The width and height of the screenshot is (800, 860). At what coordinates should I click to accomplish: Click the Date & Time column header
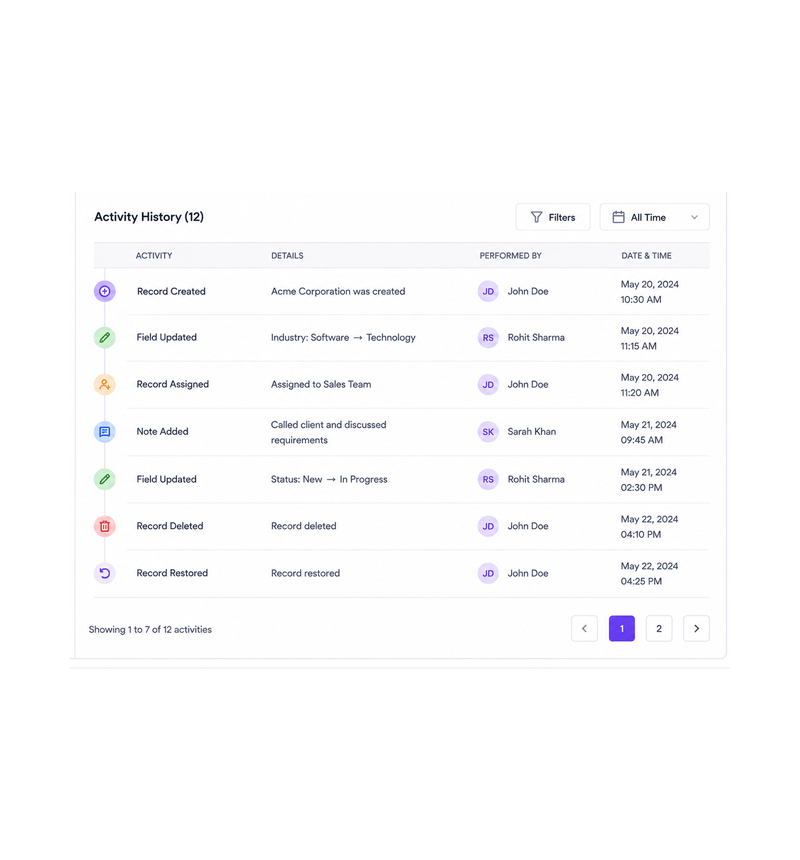(646, 256)
